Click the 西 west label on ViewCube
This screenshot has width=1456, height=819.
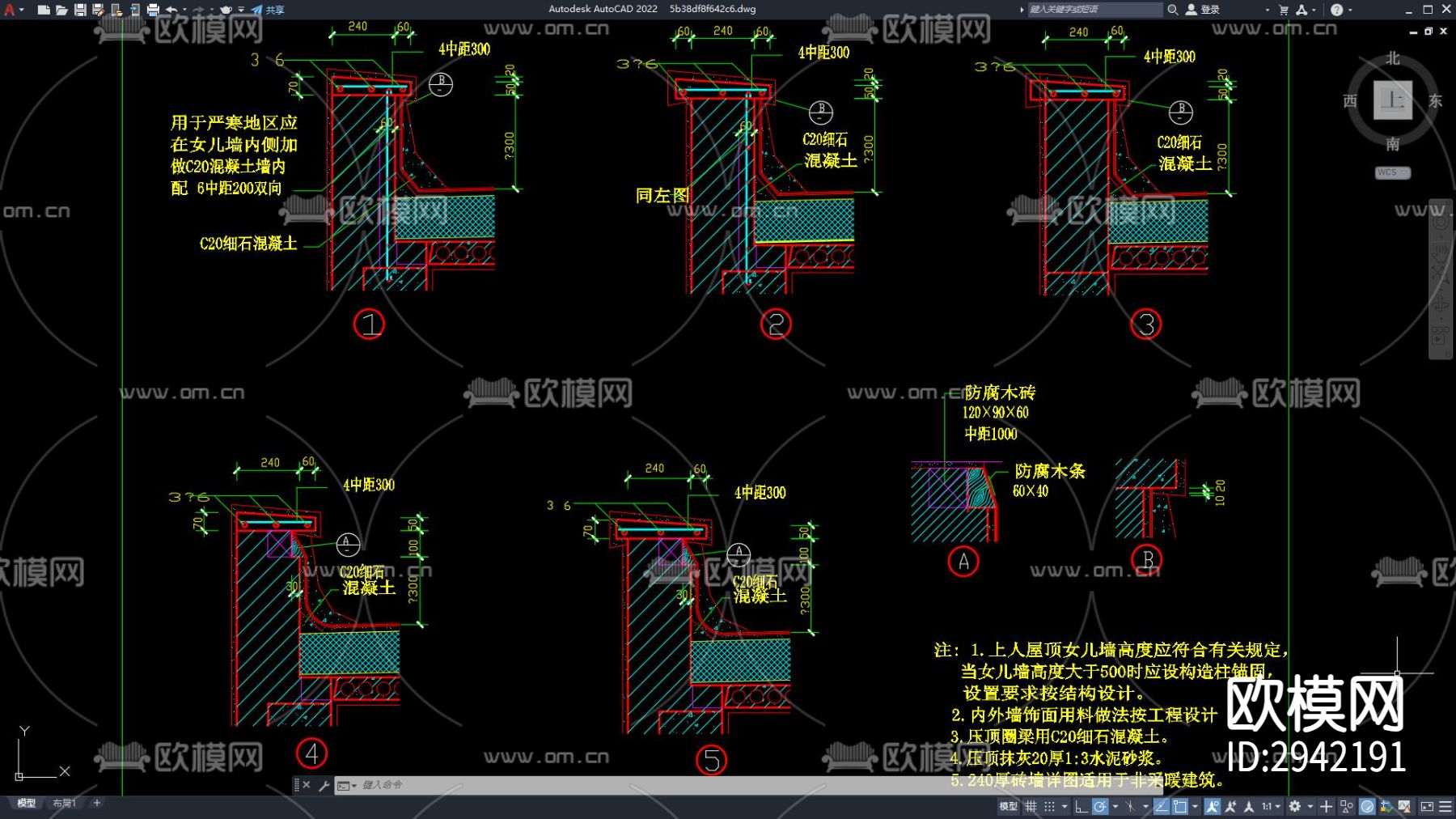click(x=1350, y=100)
